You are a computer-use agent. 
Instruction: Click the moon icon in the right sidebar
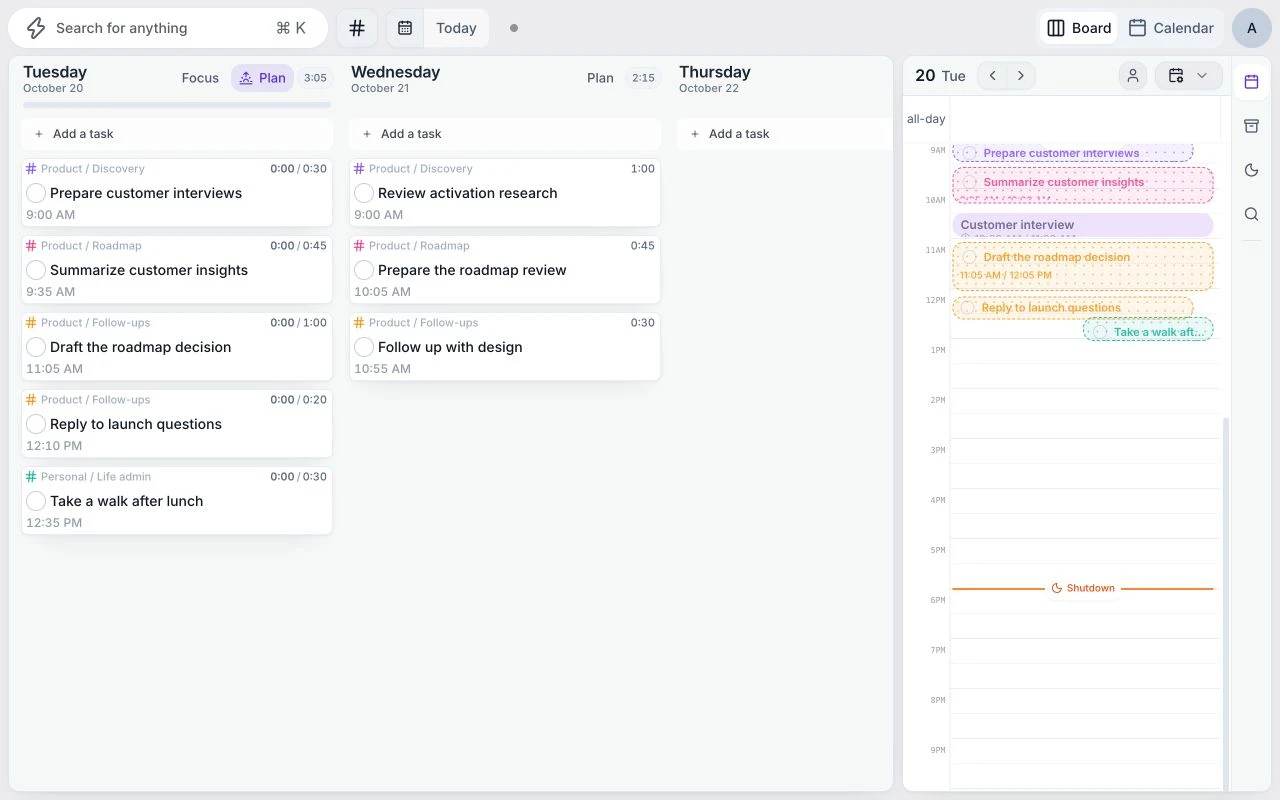[1251, 170]
